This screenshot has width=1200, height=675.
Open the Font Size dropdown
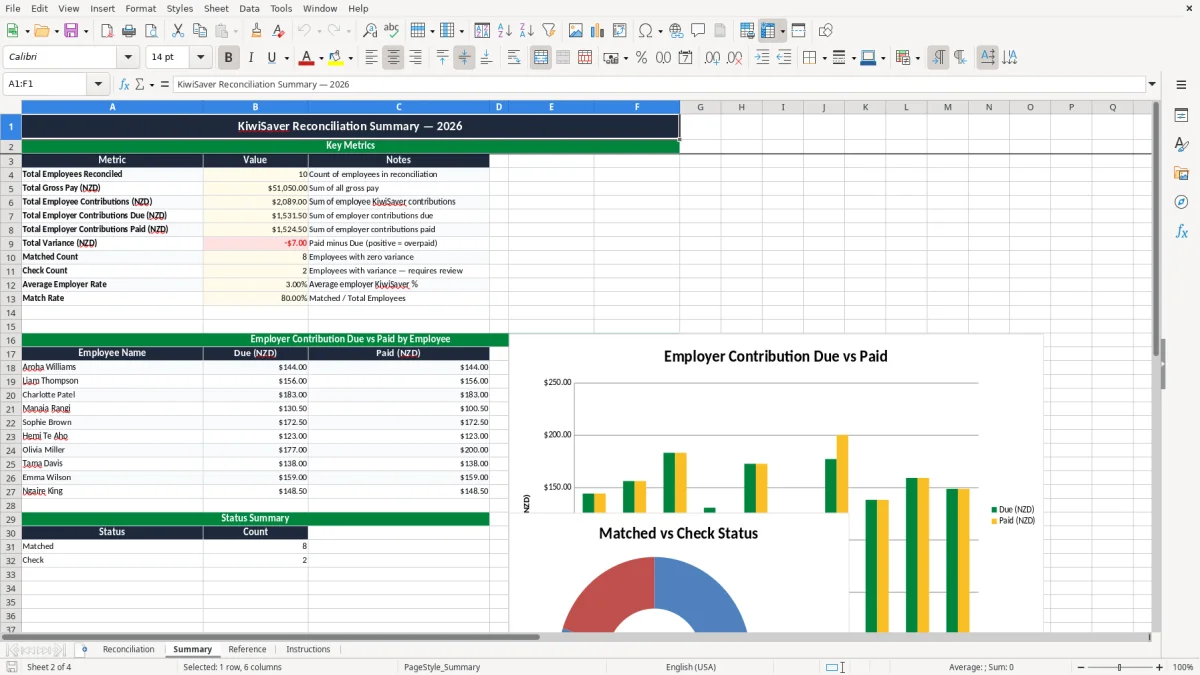point(201,58)
